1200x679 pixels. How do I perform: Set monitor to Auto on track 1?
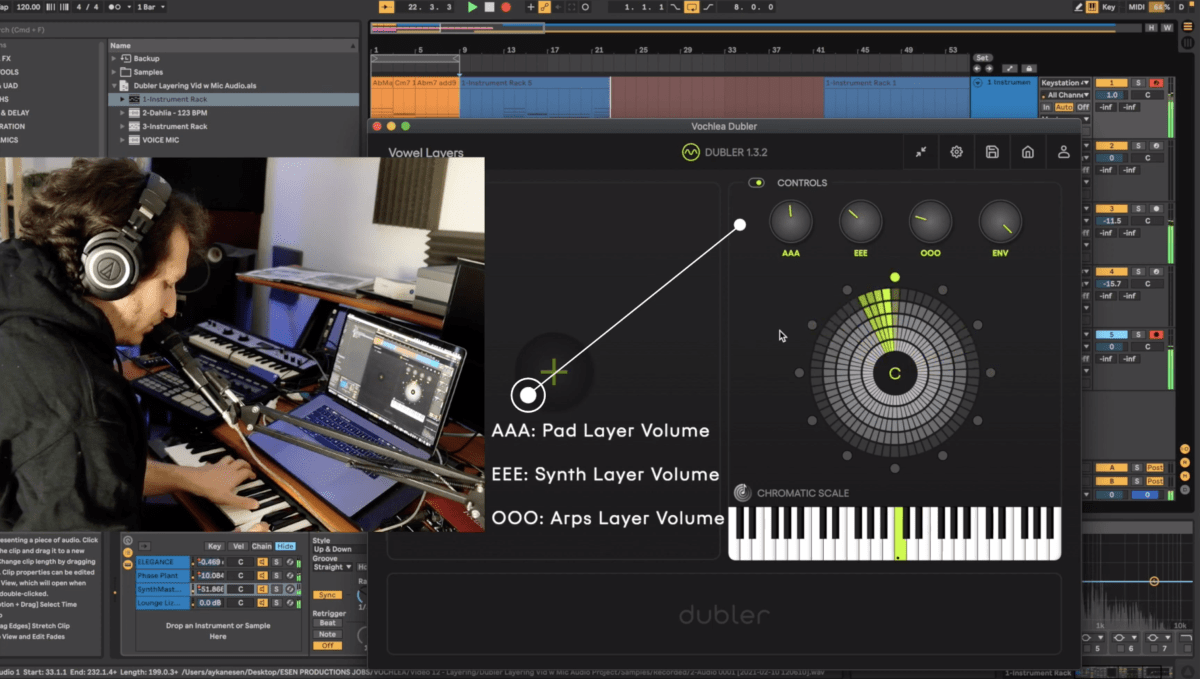(1064, 107)
